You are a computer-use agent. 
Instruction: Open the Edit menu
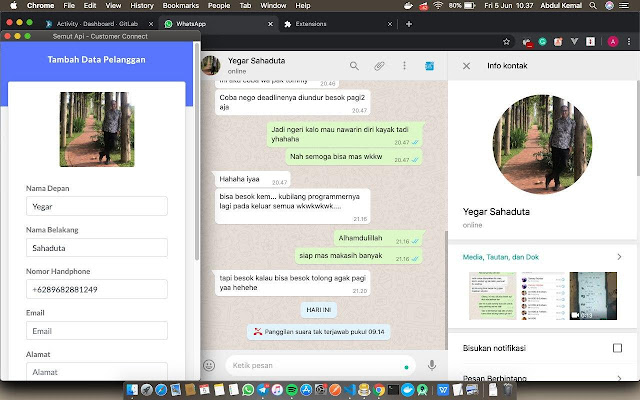(90, 6)
